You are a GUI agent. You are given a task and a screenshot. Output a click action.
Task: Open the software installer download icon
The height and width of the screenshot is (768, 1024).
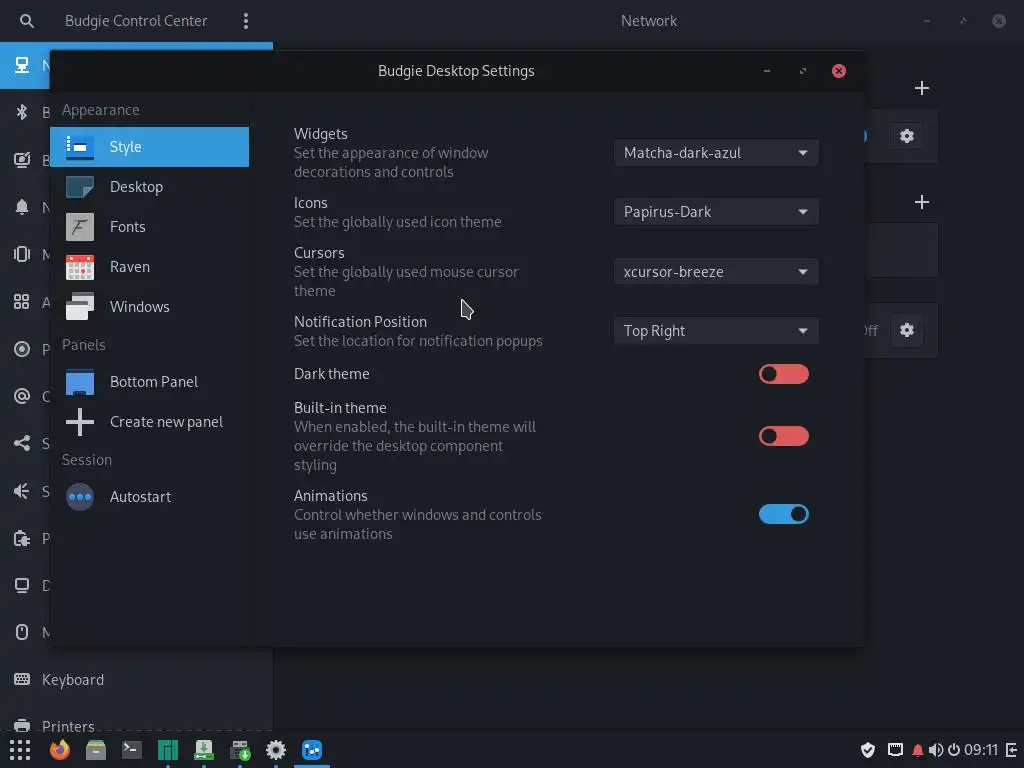point(204,750)
